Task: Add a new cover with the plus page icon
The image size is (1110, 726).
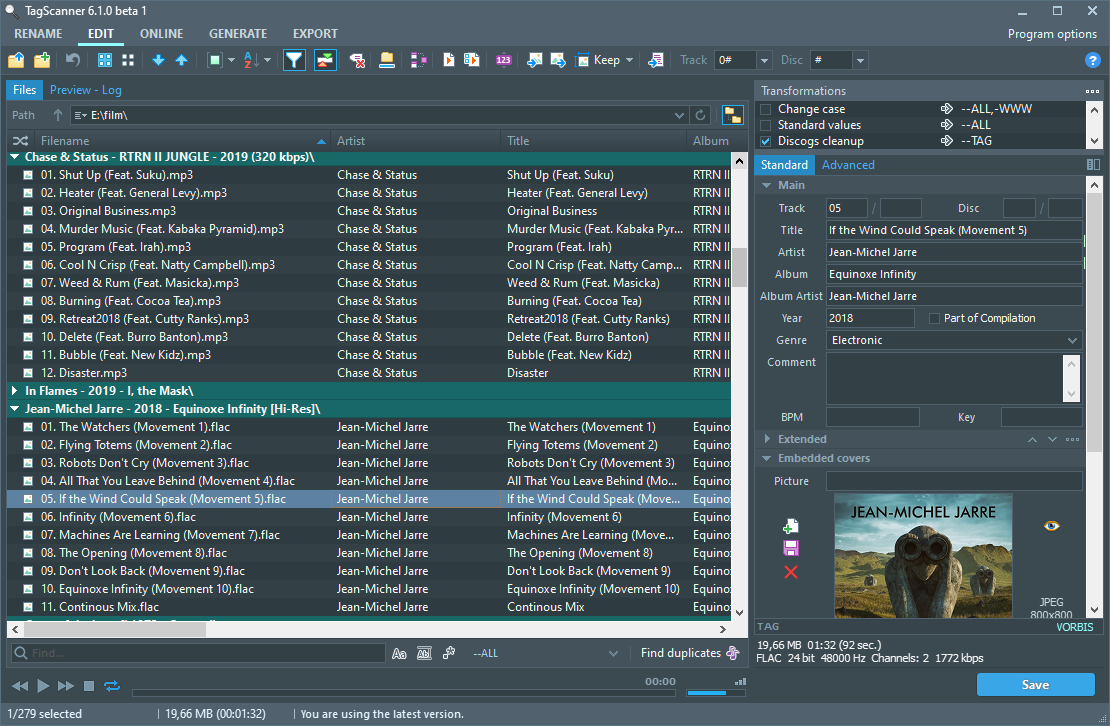Action: 791,526
